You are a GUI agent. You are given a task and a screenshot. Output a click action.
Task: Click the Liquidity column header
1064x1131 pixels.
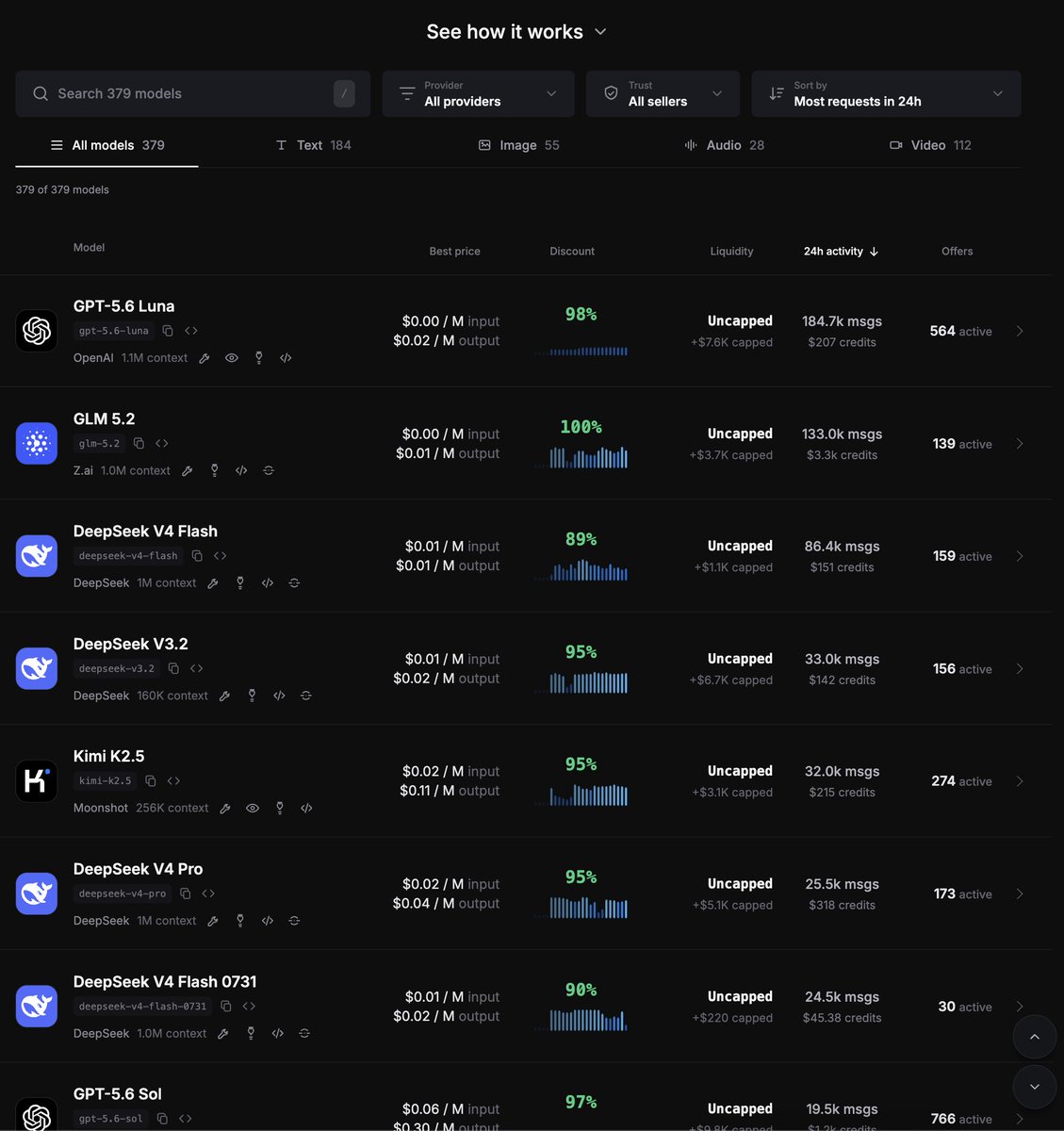tap(731, 252)
